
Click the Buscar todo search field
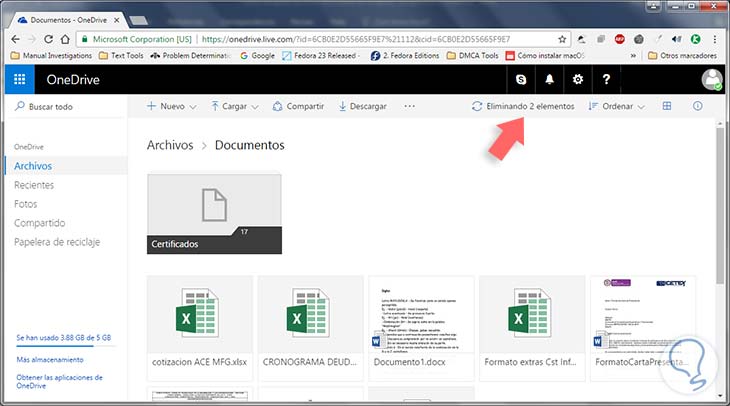click(65, 107)
